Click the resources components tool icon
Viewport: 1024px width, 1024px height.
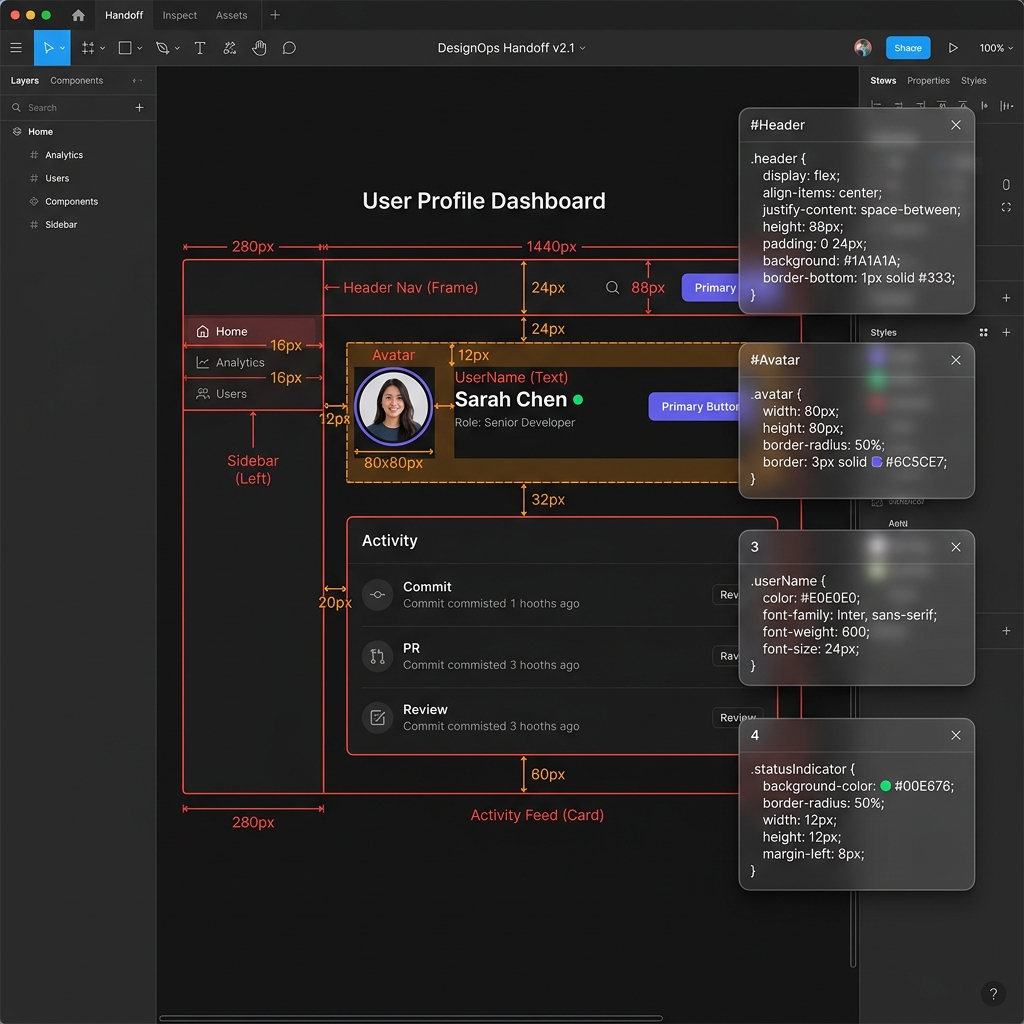point(229,48)
